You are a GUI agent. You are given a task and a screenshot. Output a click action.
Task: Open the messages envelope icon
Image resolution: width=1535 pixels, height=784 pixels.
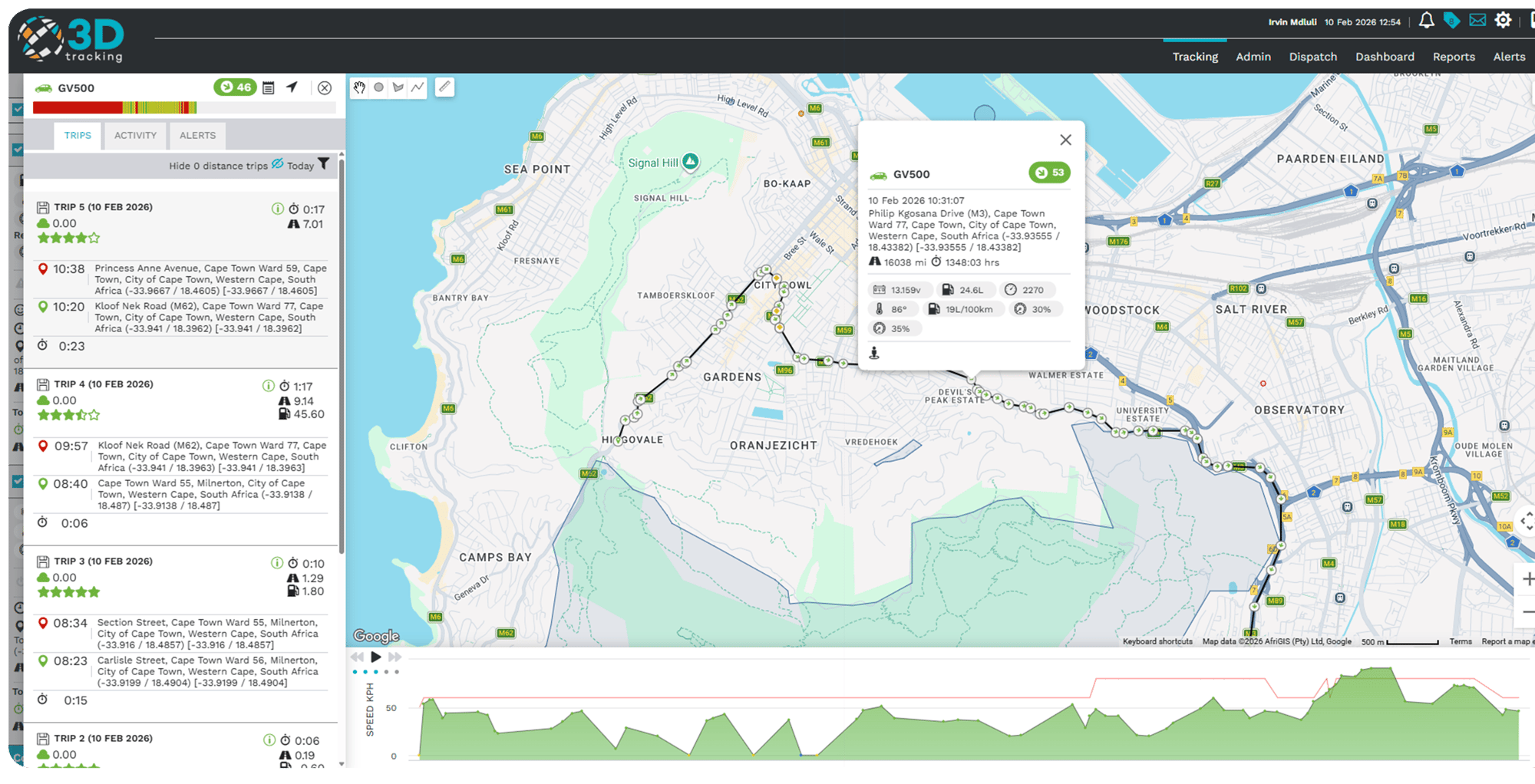click(1477, 21)
